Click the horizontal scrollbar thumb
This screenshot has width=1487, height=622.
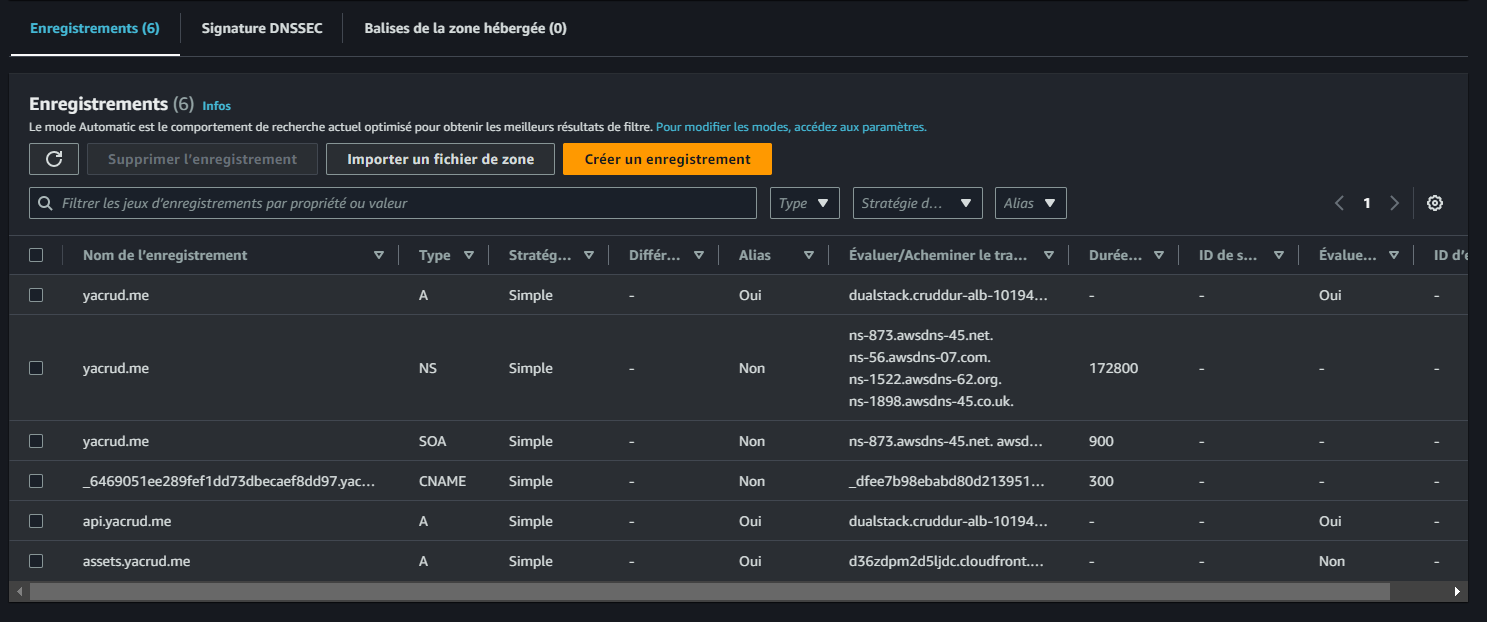pyautogui.click(x=709, y=592)
